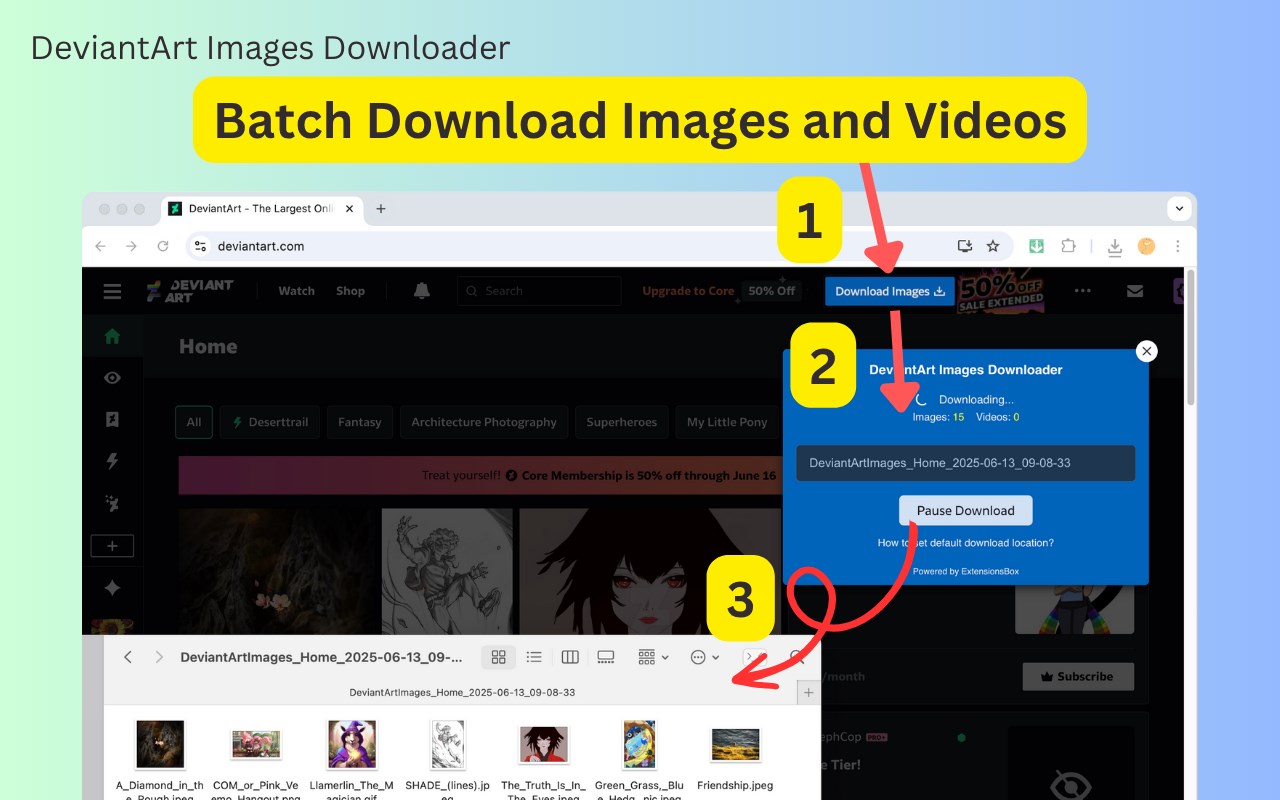Click the install app icon in address bar
Screen dimensions: 1280x800
coord(965,246)
